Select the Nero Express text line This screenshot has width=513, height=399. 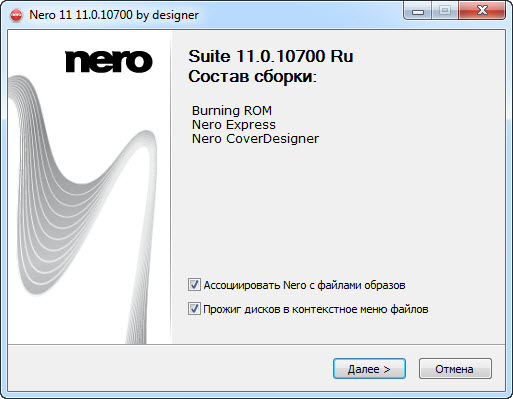234,125
